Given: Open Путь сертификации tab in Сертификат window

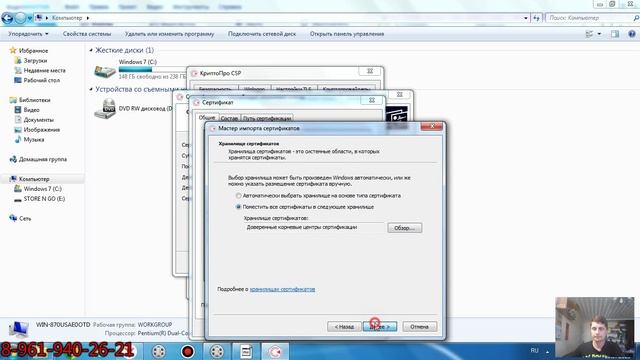Looking at the screenshot, I should [x=267, y=118].
